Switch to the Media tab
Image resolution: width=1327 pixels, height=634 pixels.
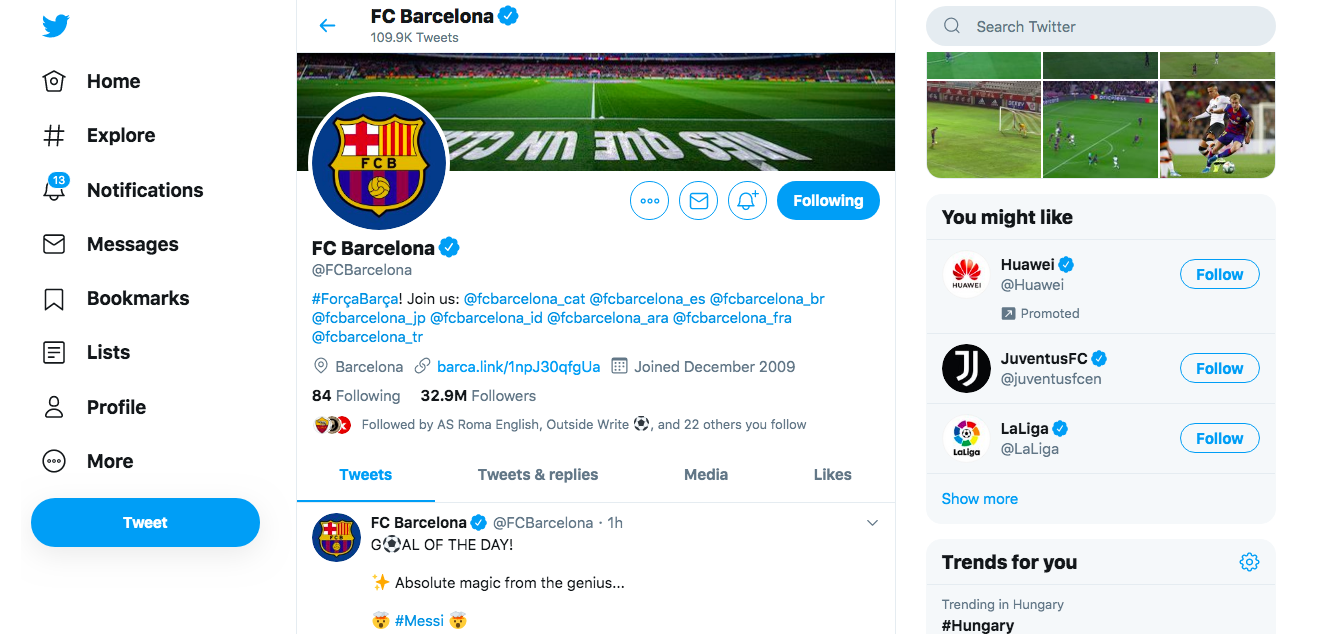coord(706,475)
